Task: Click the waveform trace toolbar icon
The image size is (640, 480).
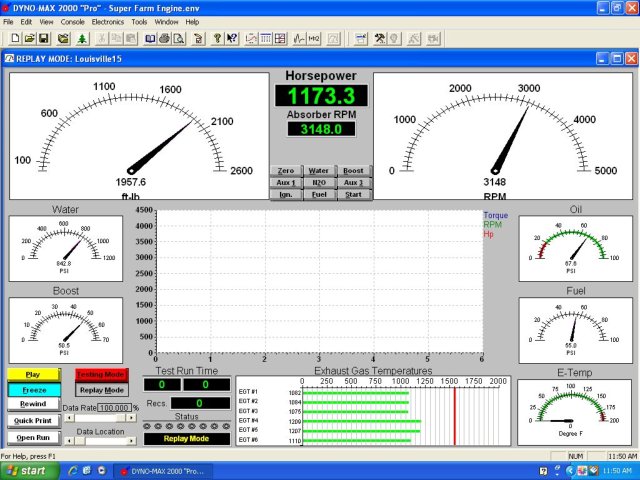Action: 299,38
